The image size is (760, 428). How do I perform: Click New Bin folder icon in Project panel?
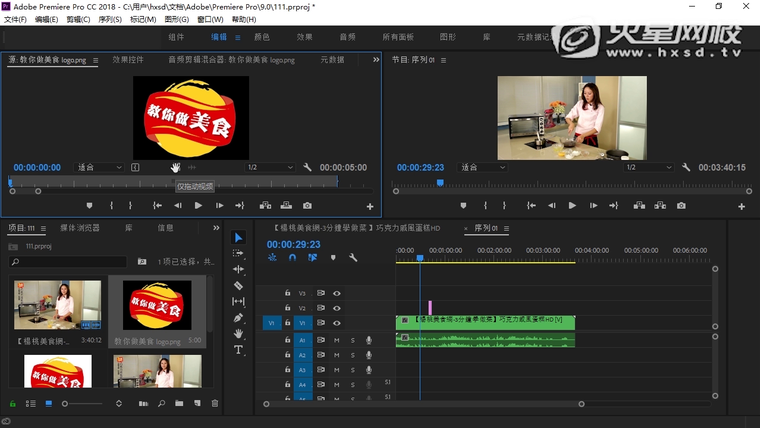point(179,403)
